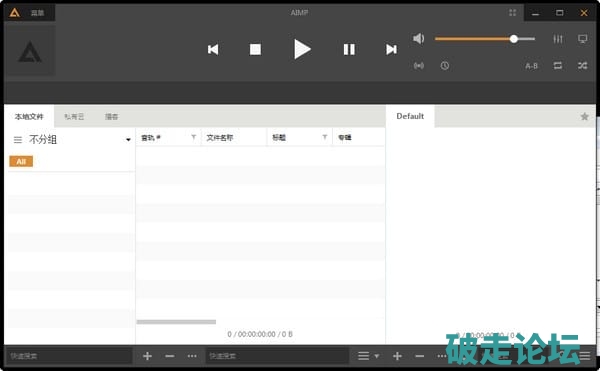Switch to the second music library tab
This screenshot has width=600, height=371.
point(74,116)
